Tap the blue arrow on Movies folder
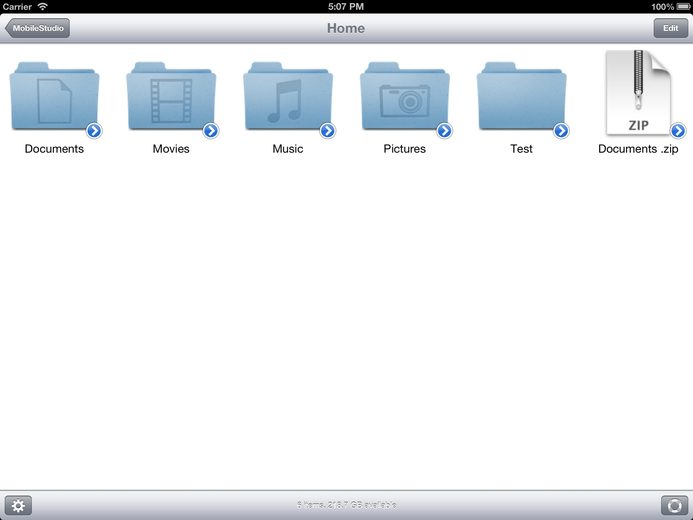Screen dimensions: 693x520 click(x=211, y=131)
